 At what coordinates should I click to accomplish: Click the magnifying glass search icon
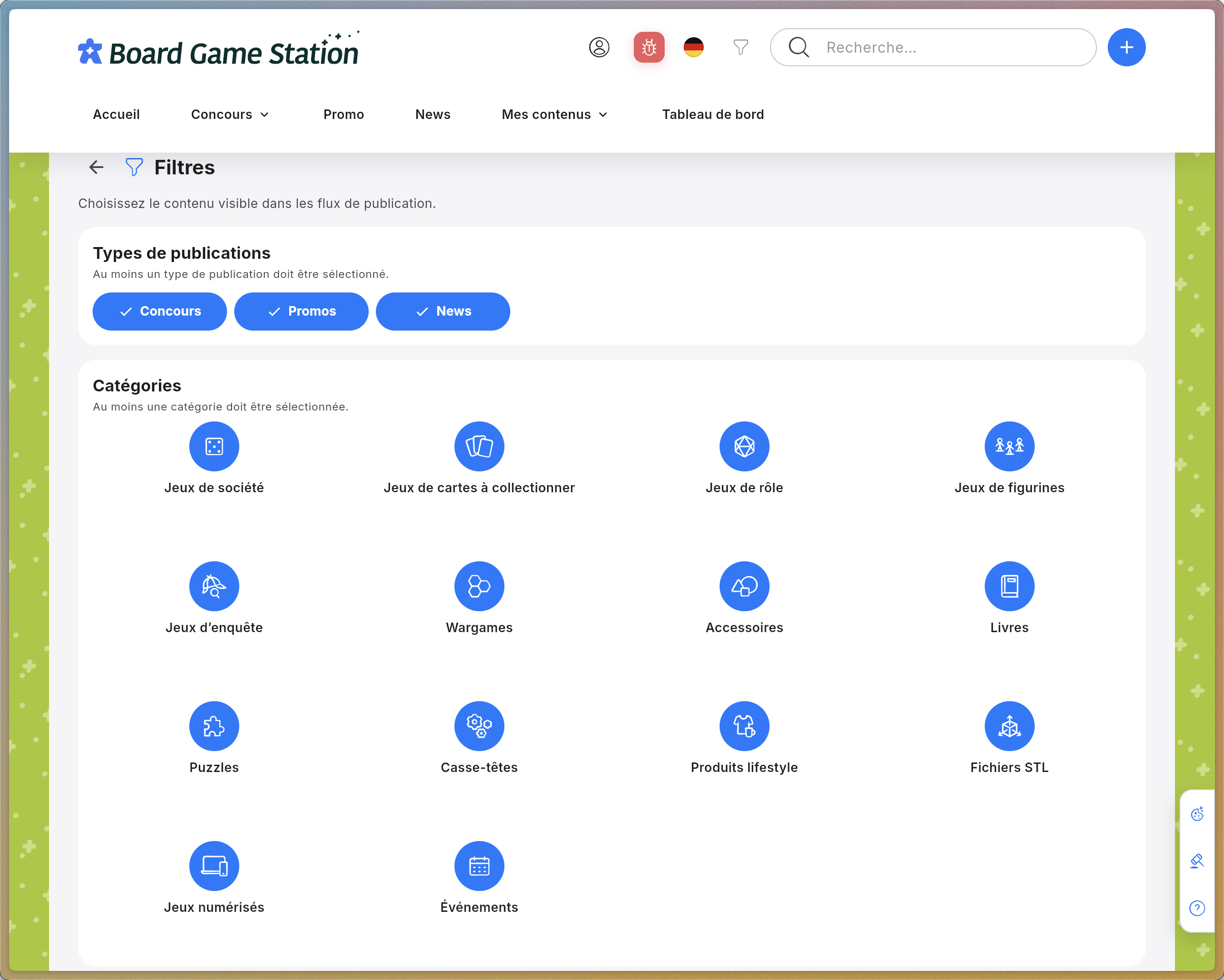[799, 47]
